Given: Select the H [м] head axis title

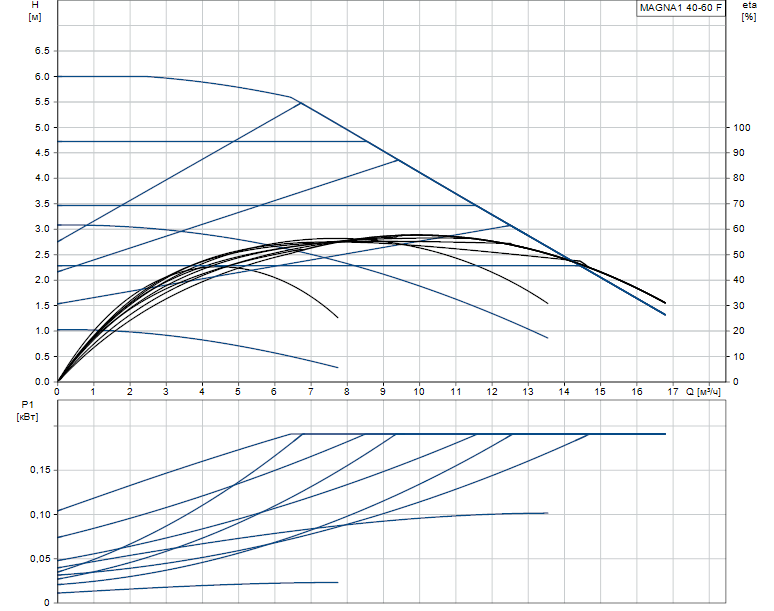Looking at the screenshot, I should coord(35,11).
